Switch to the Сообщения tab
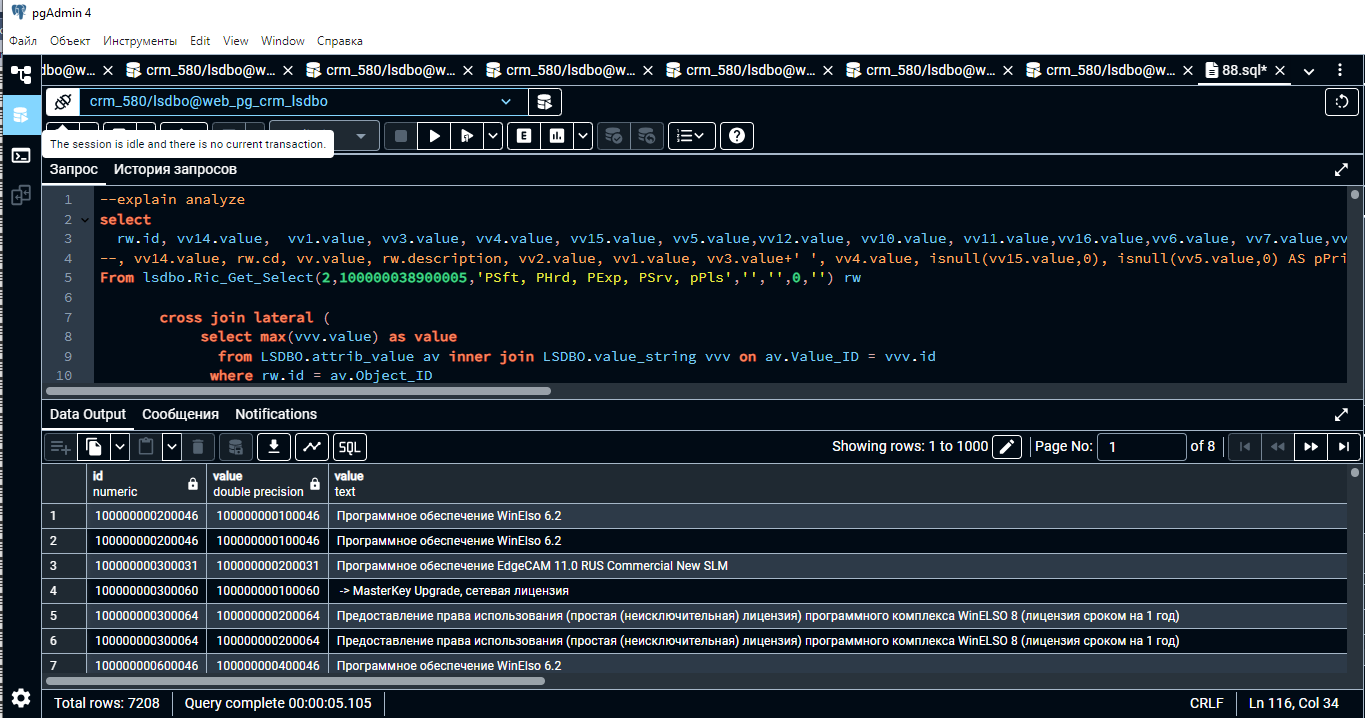The width and height of the screenshot is (1365, 718). (180, 414)
